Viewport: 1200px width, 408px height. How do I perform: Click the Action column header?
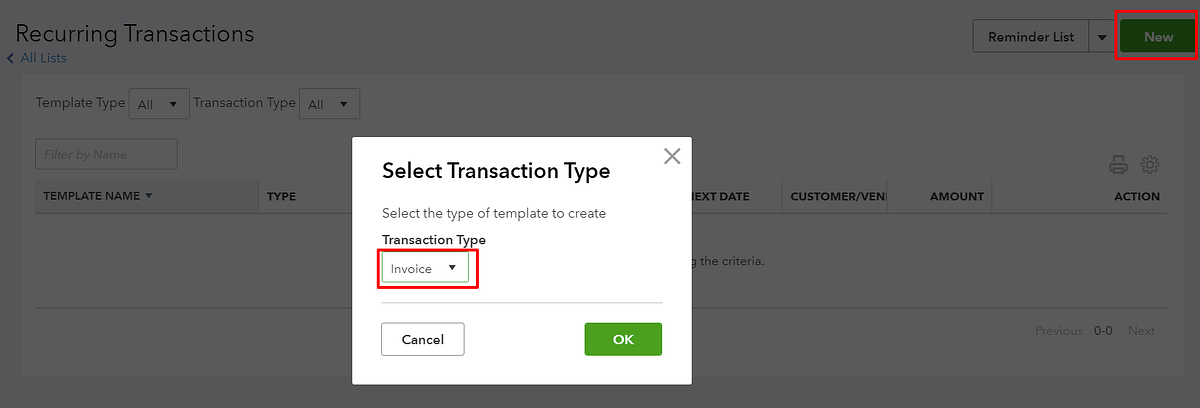[1136, 196]
